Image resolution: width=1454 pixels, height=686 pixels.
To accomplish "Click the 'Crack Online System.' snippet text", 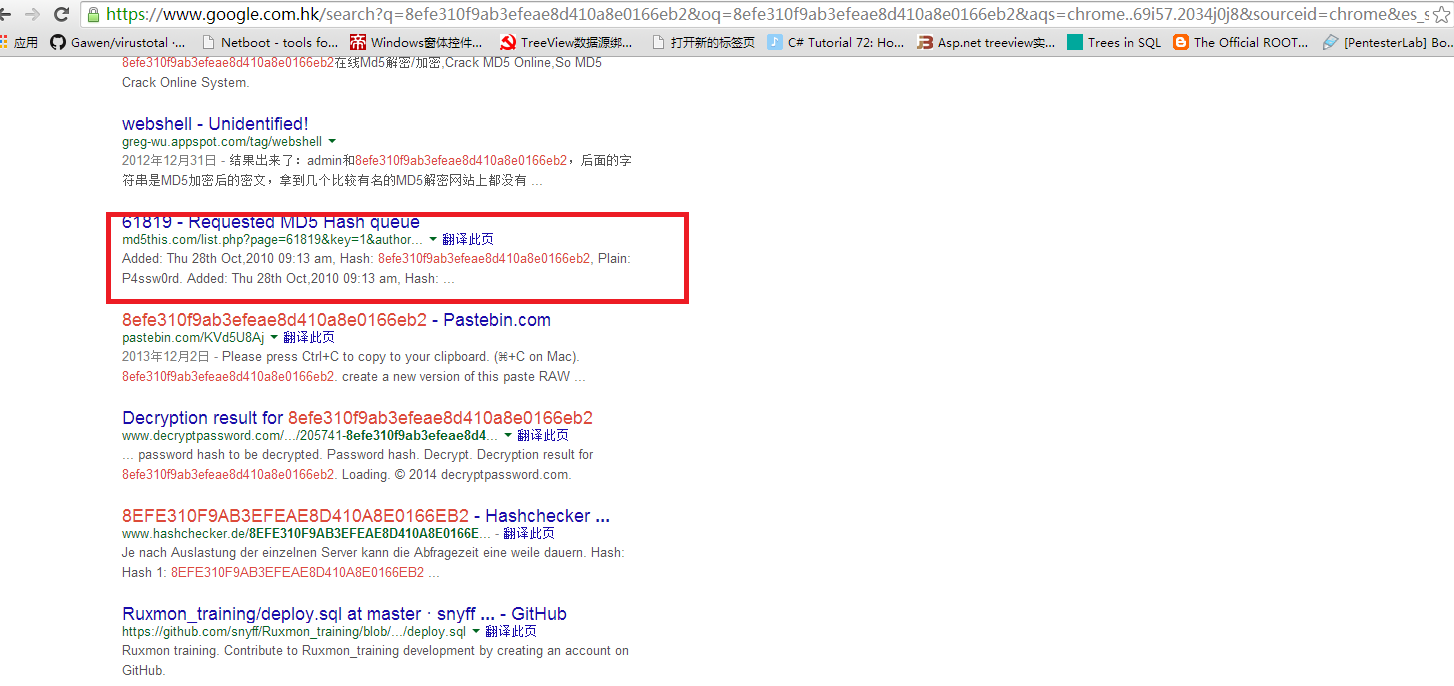I will (x=185, y=82).
